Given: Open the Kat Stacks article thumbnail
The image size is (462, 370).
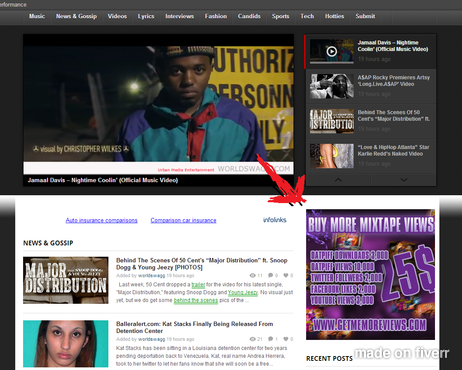Looking at the screenshot, I should point(66,344).
